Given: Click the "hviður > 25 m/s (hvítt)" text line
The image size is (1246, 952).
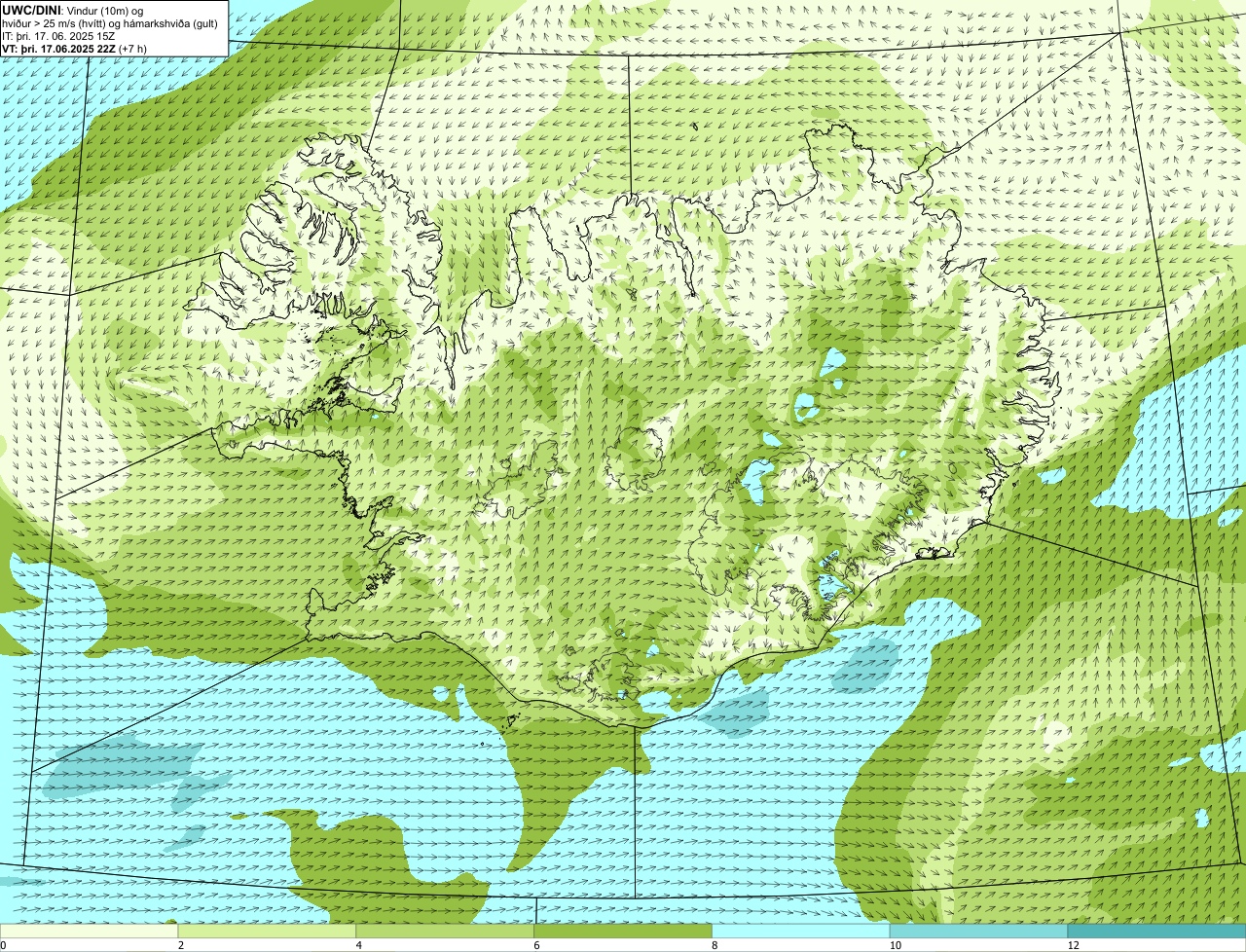Looking at the screenshot, I should (110, 22).
